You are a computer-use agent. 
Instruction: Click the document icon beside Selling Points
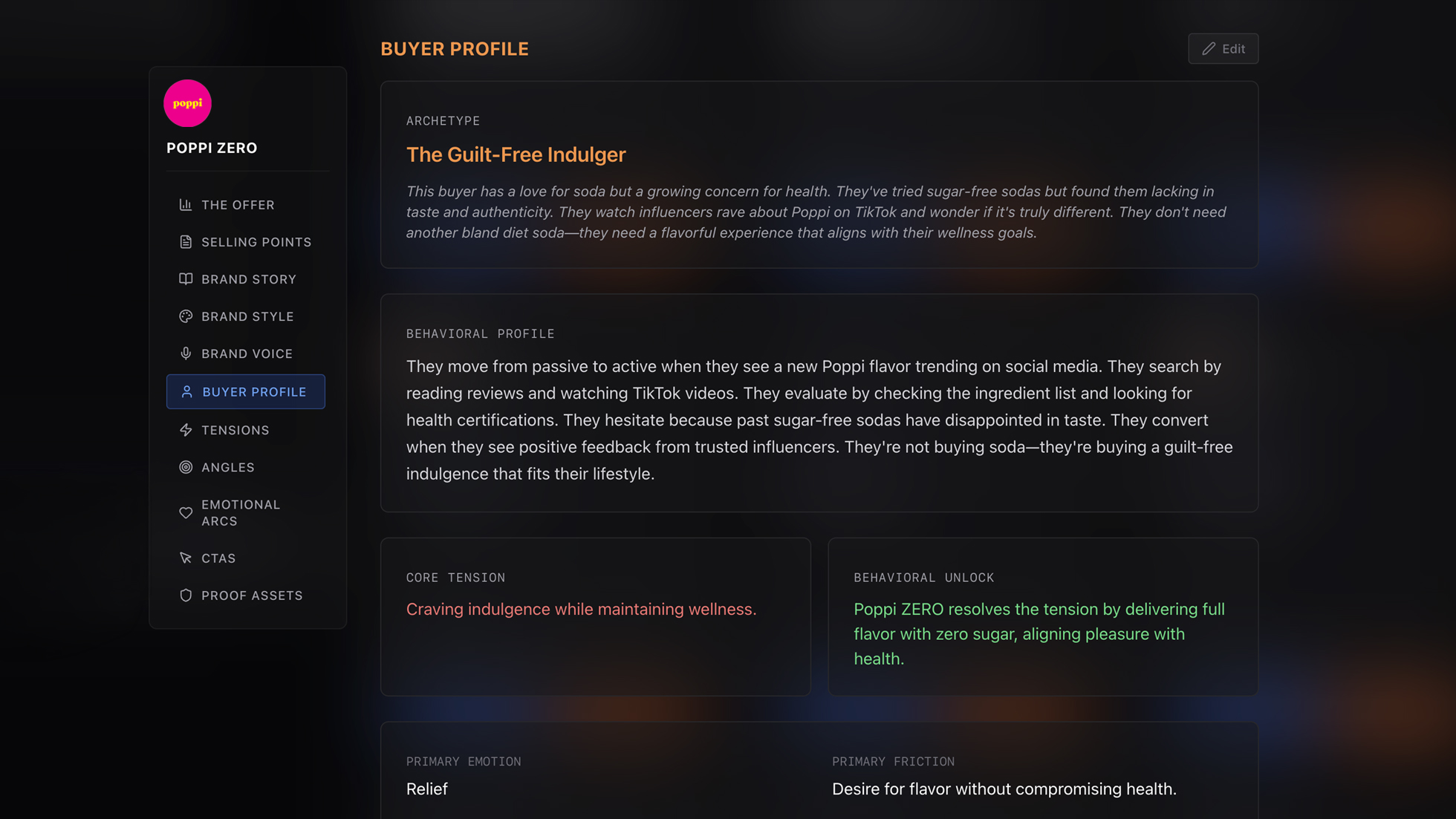pos(186,242)
